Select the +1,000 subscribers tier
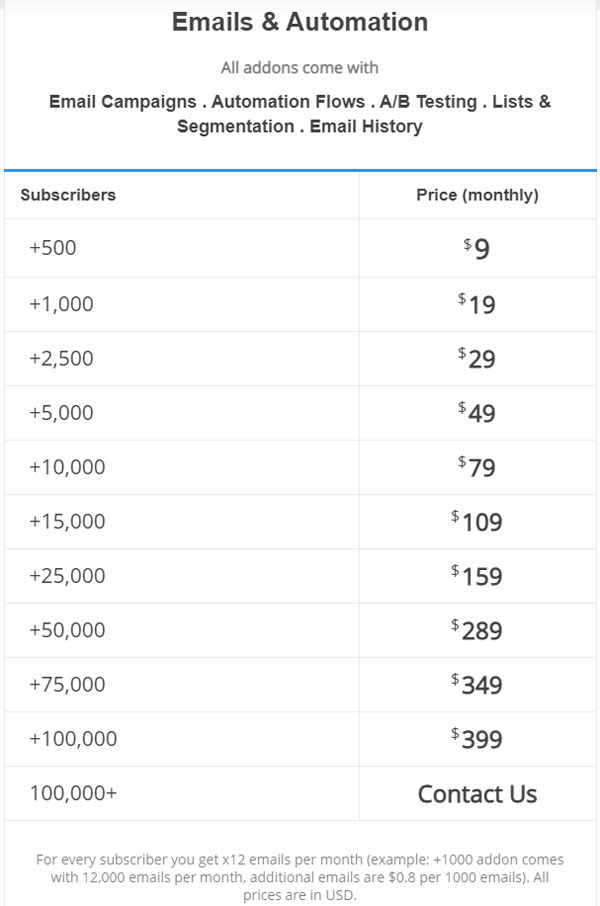Image resolution: width=600 pixels, height=906 pixels. [300, 304]
